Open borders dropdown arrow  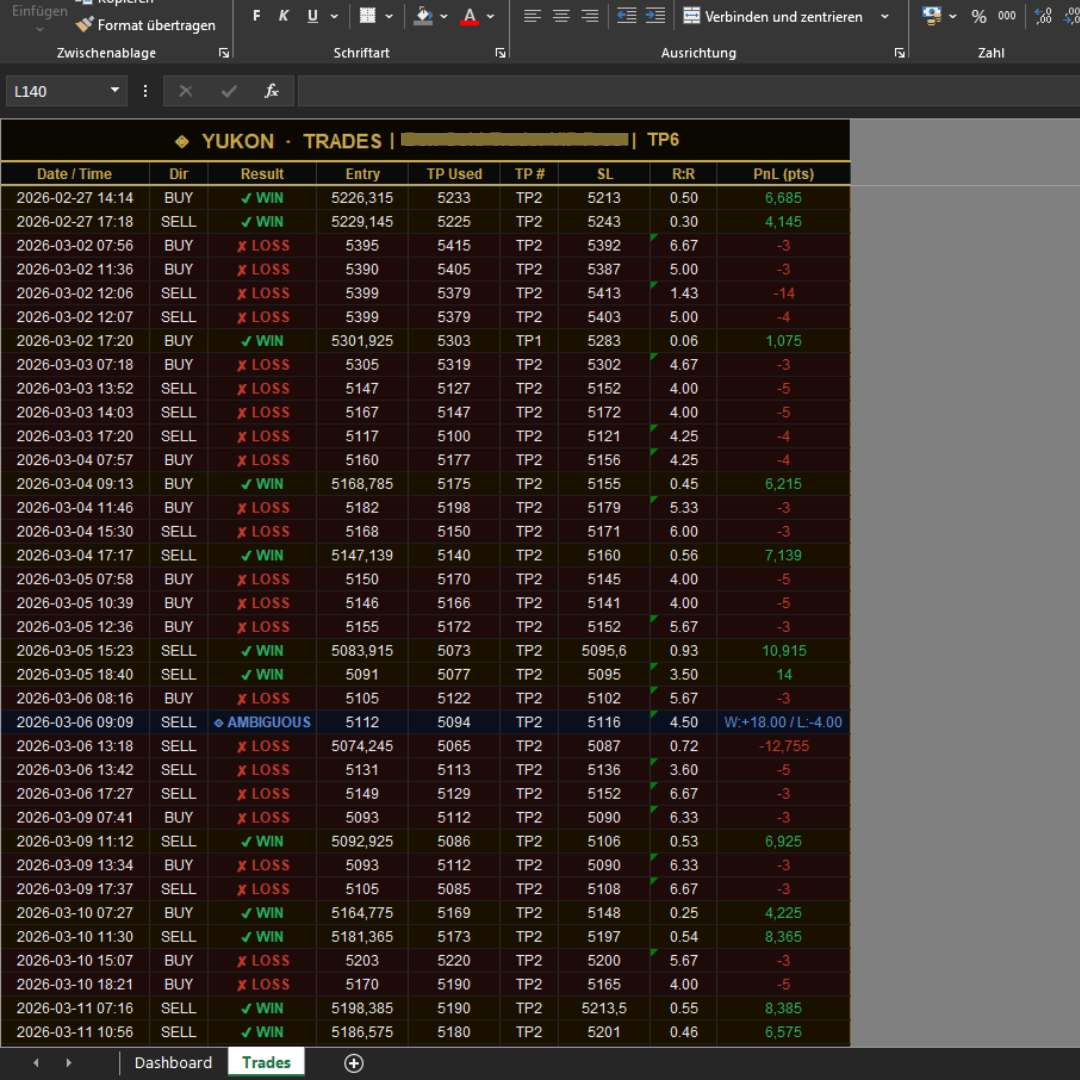pos(389,16)
